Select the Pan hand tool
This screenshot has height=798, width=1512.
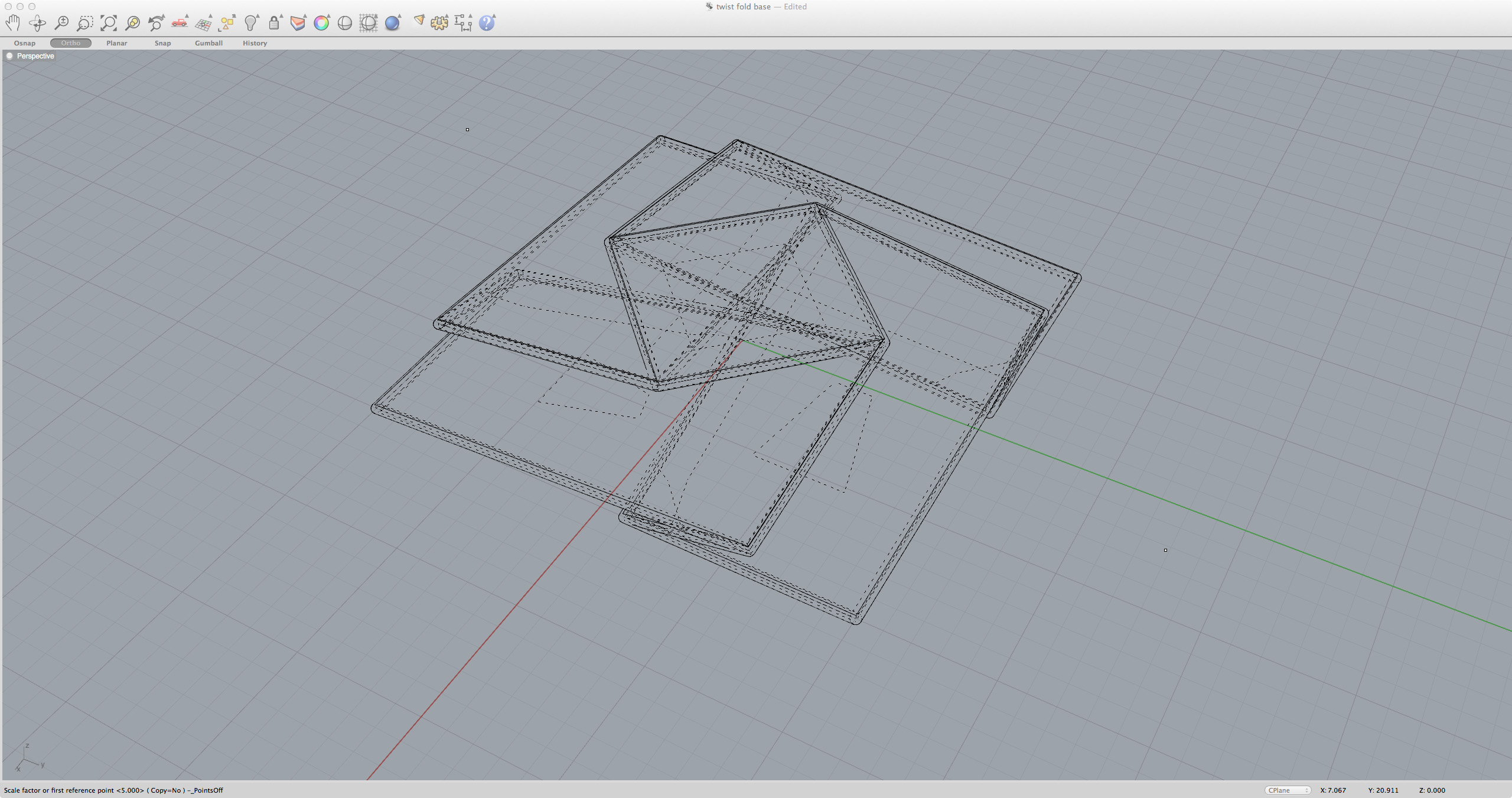coord(13,23)
